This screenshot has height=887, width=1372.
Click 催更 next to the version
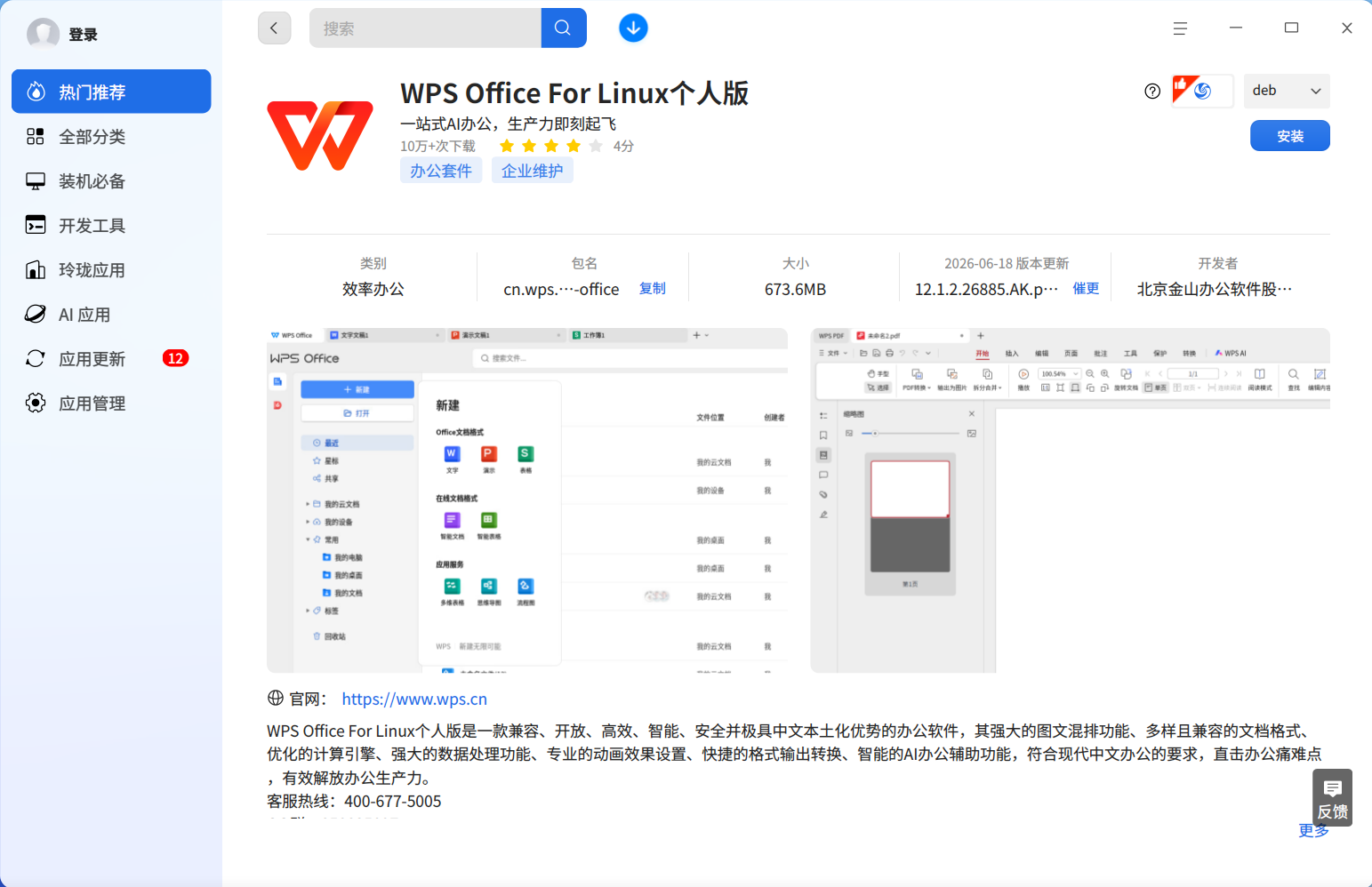click(x=1086, y=289)
